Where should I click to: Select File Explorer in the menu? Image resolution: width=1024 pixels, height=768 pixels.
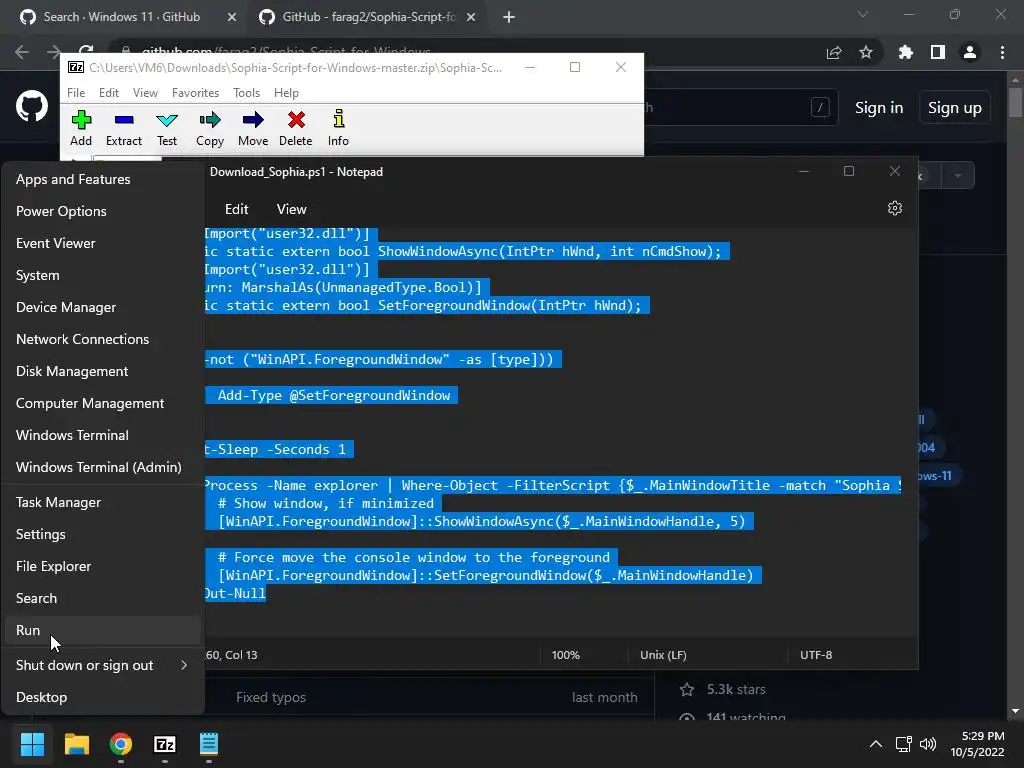[103, 566]
